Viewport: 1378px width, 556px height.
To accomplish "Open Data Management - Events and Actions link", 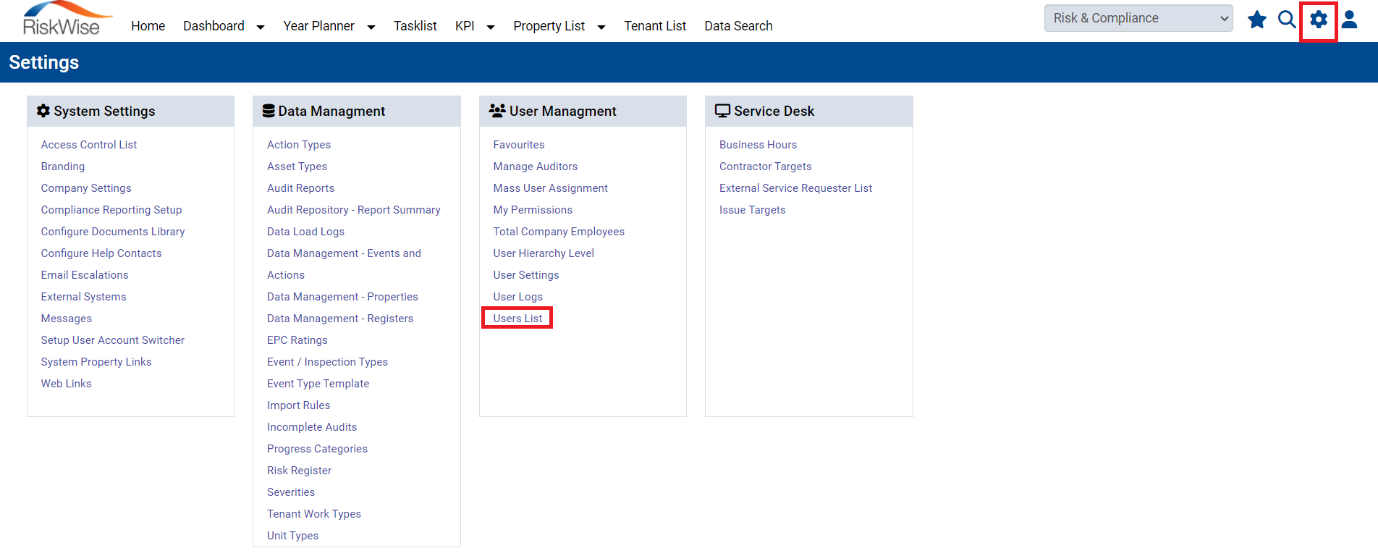I will coord(344,265).
